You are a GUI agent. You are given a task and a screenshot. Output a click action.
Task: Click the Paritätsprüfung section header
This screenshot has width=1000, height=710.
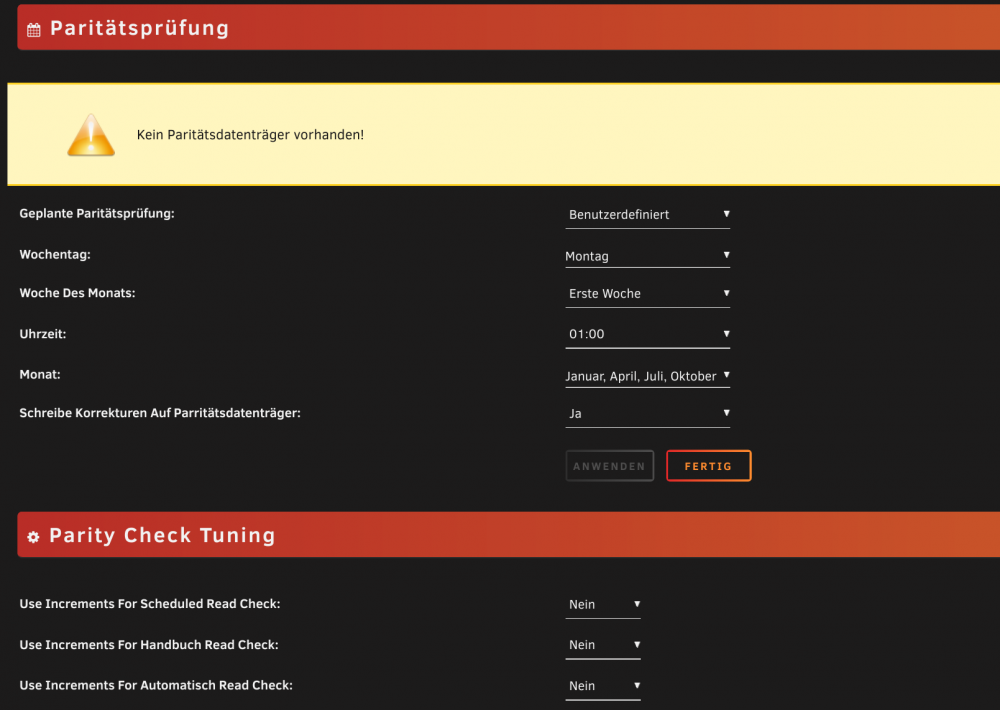(x=508, y=27)
